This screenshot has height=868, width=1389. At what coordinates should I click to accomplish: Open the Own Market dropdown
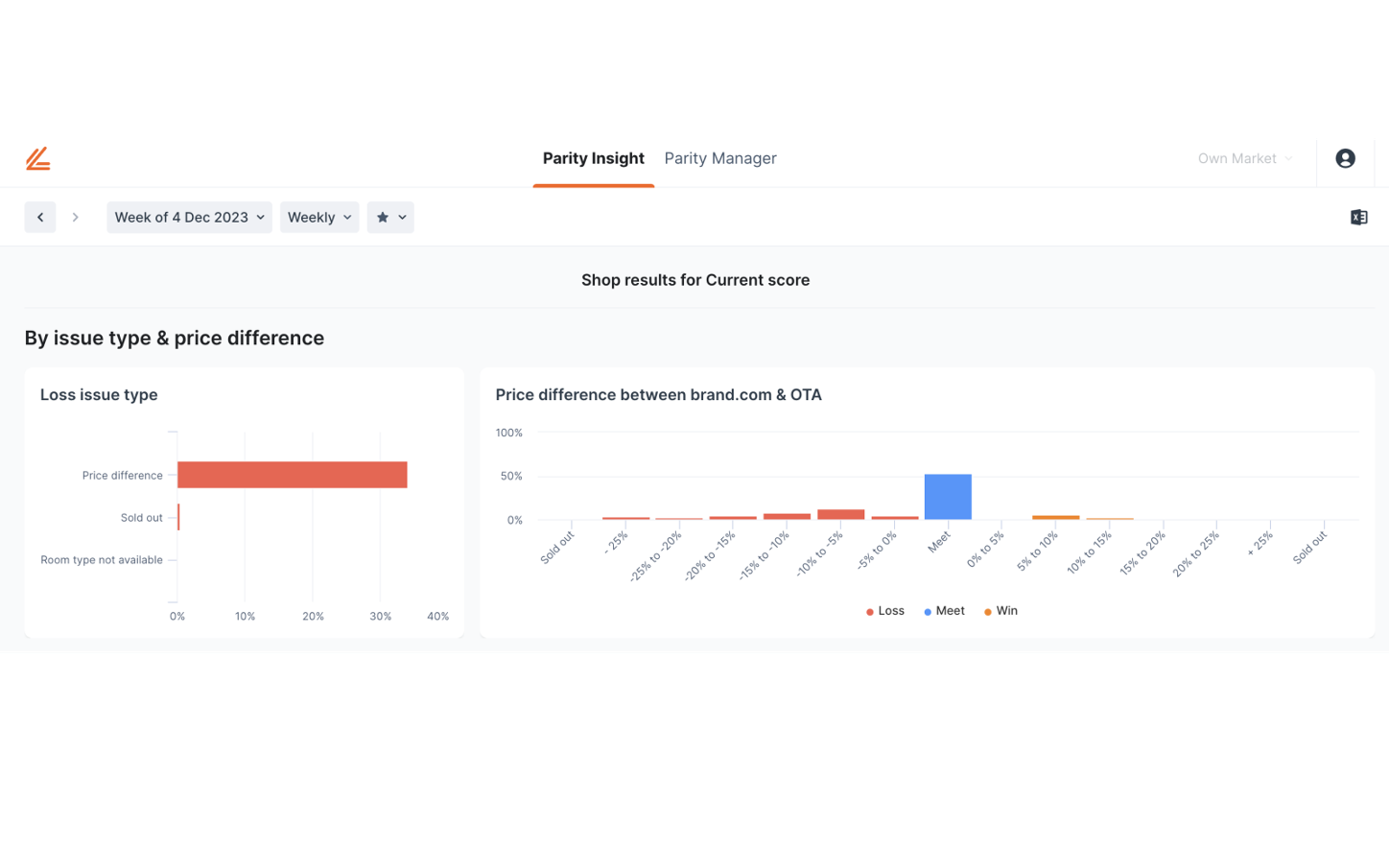[x=1244, y=159]
